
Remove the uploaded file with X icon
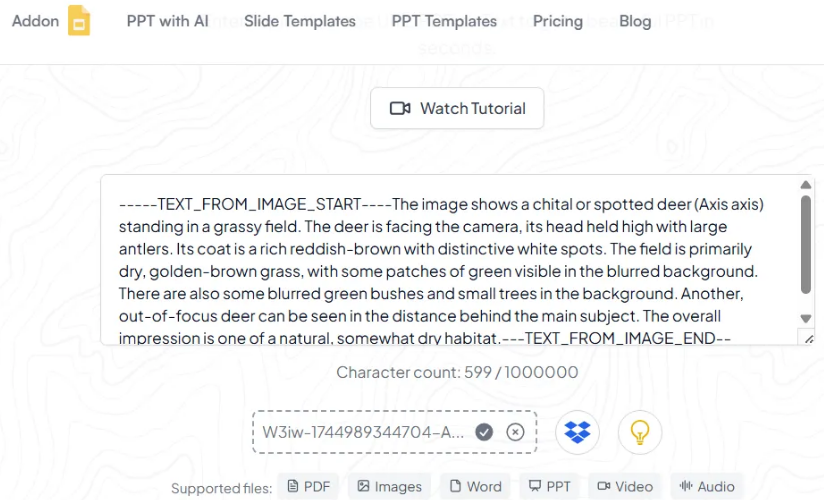pyautogui.click(x=515, y=432)
